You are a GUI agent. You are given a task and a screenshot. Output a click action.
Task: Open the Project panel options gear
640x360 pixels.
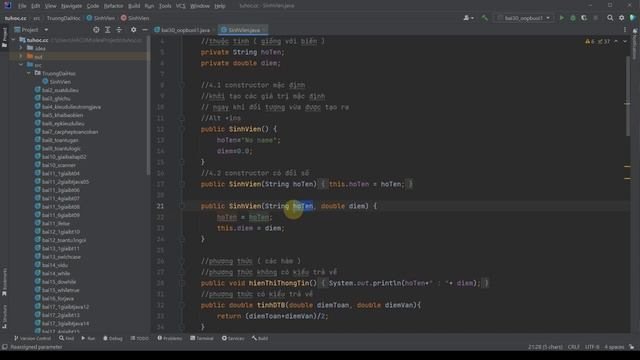click(133, 30)
